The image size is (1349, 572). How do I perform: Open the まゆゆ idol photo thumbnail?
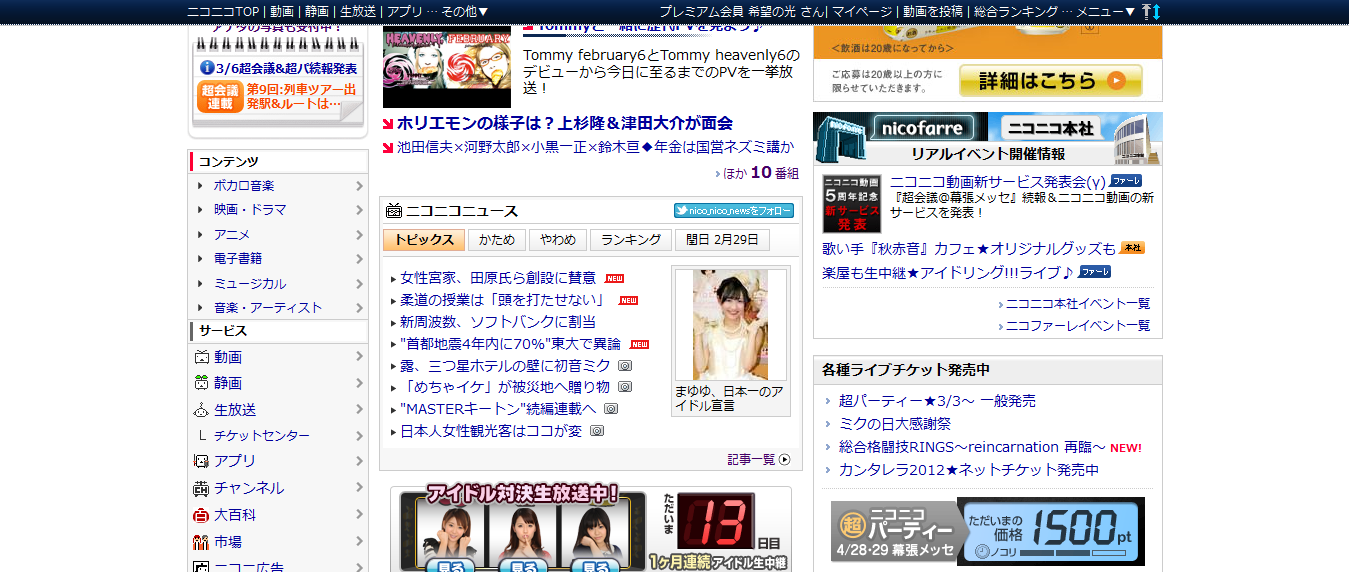pos(731,324)
